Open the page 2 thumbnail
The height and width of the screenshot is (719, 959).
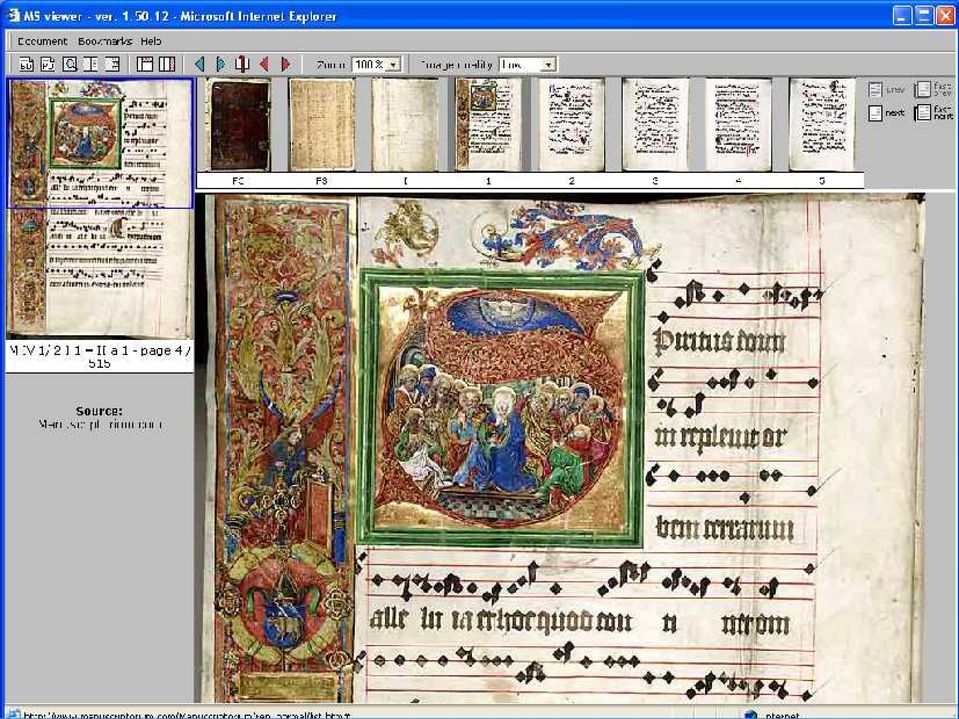pos(571,125)
